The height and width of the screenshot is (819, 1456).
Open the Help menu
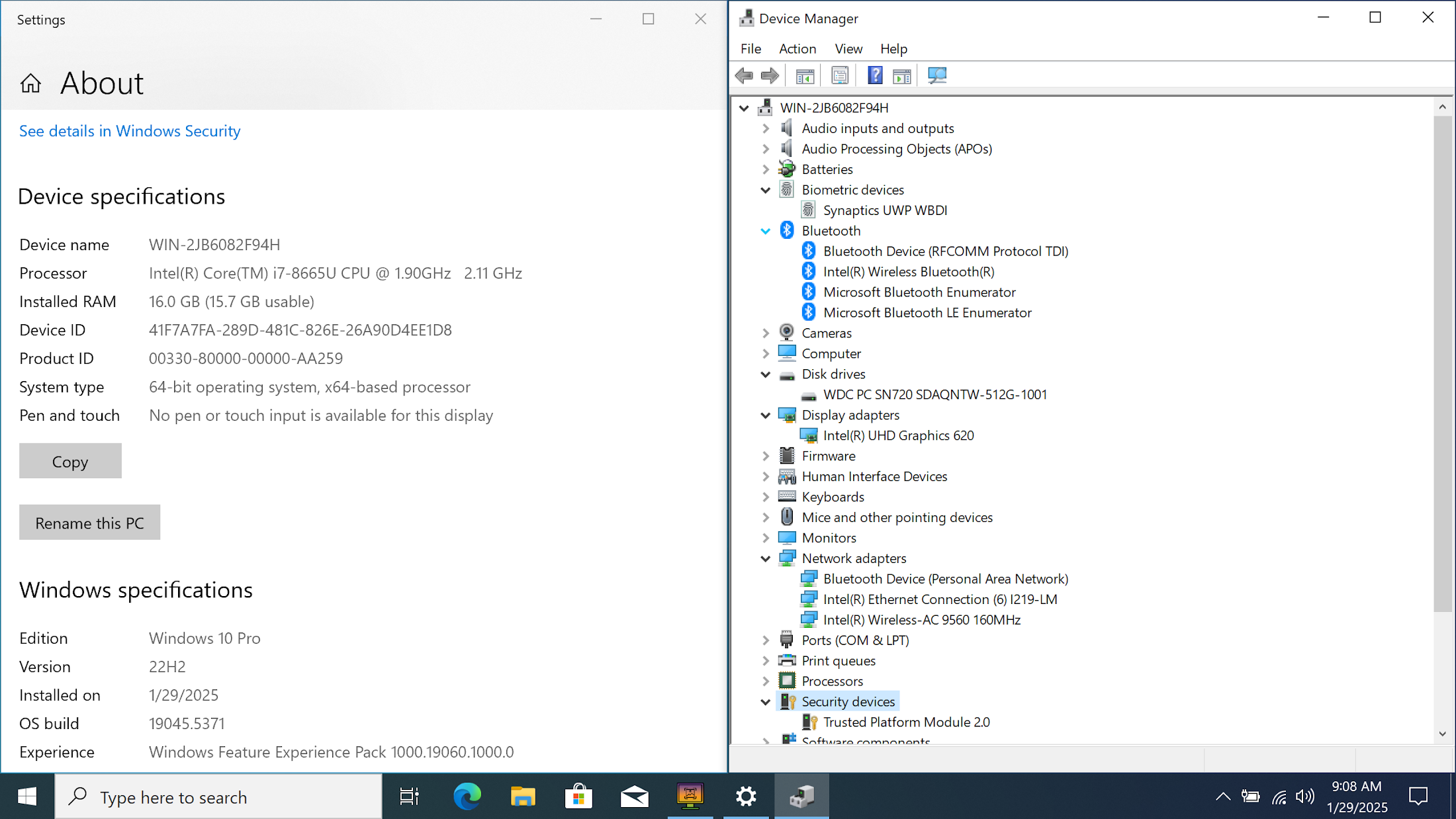pos(893,49)
